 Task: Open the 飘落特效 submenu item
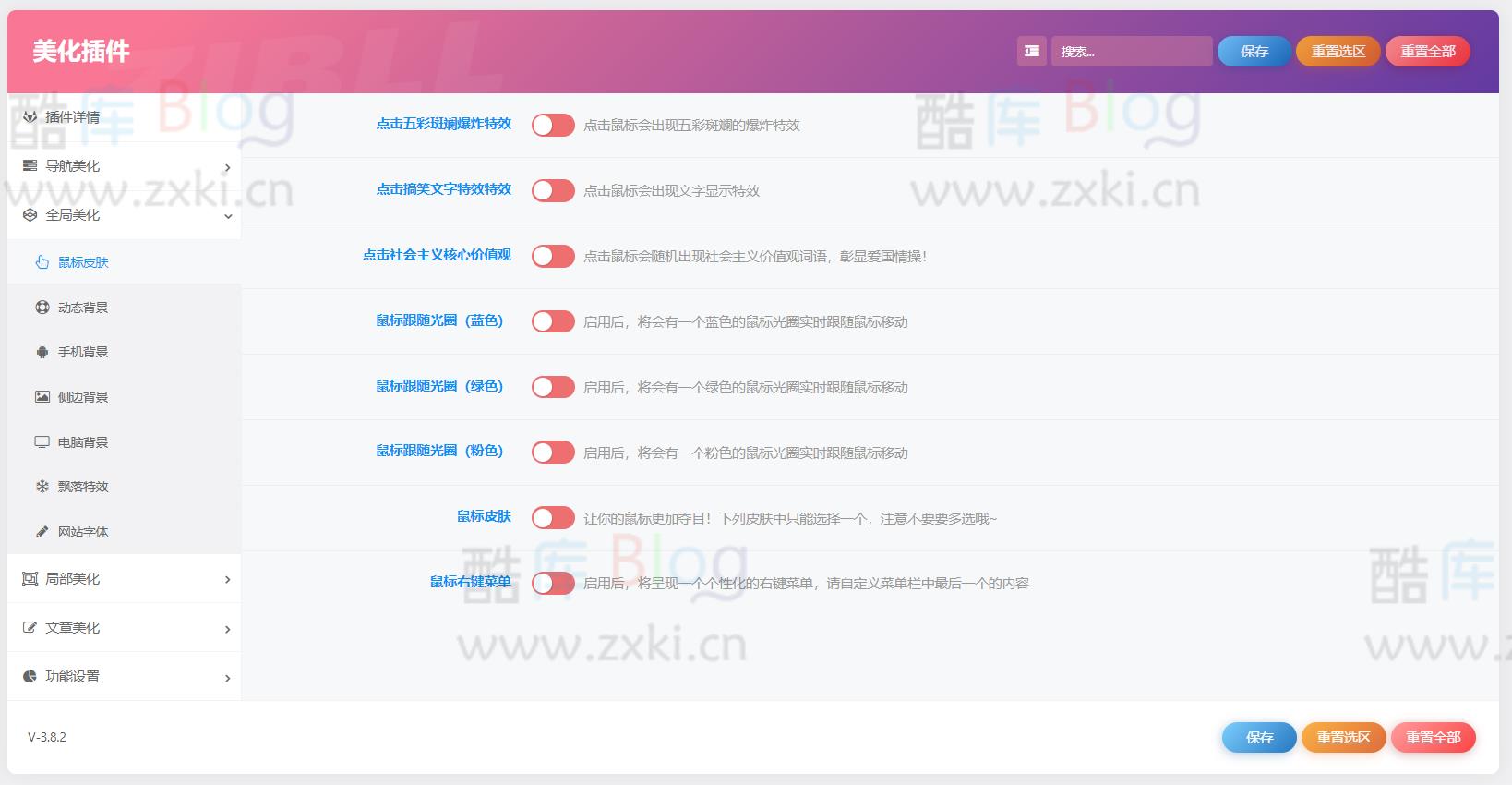pos(124,487)
